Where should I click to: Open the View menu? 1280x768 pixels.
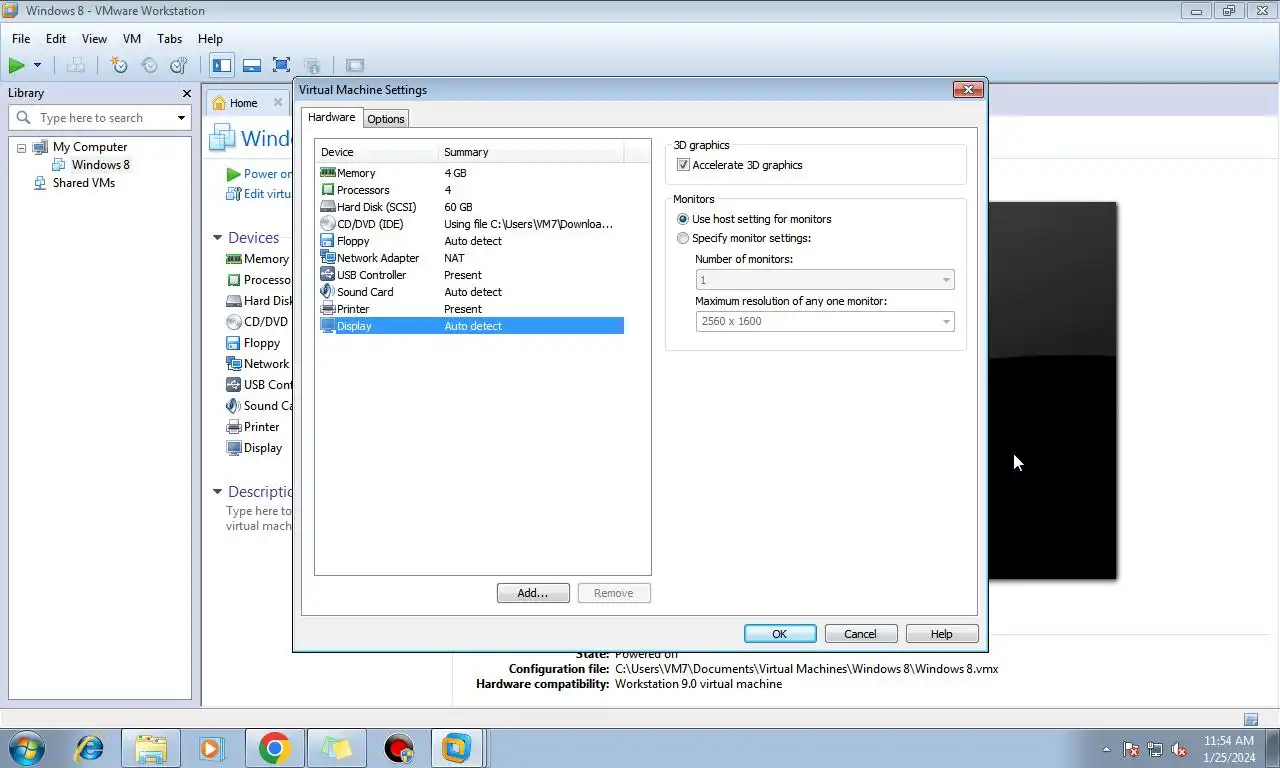click(x=94, y=39)
